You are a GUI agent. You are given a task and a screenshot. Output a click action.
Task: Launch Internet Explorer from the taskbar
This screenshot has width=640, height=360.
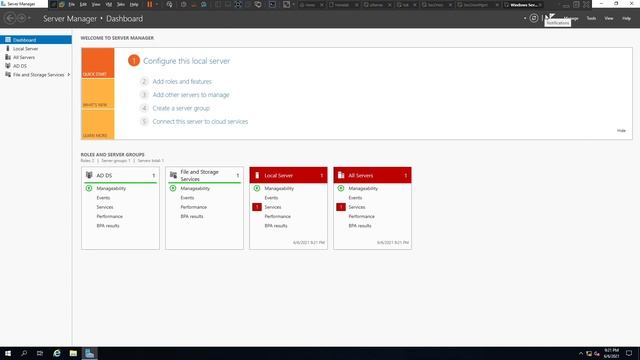(57, 353)
